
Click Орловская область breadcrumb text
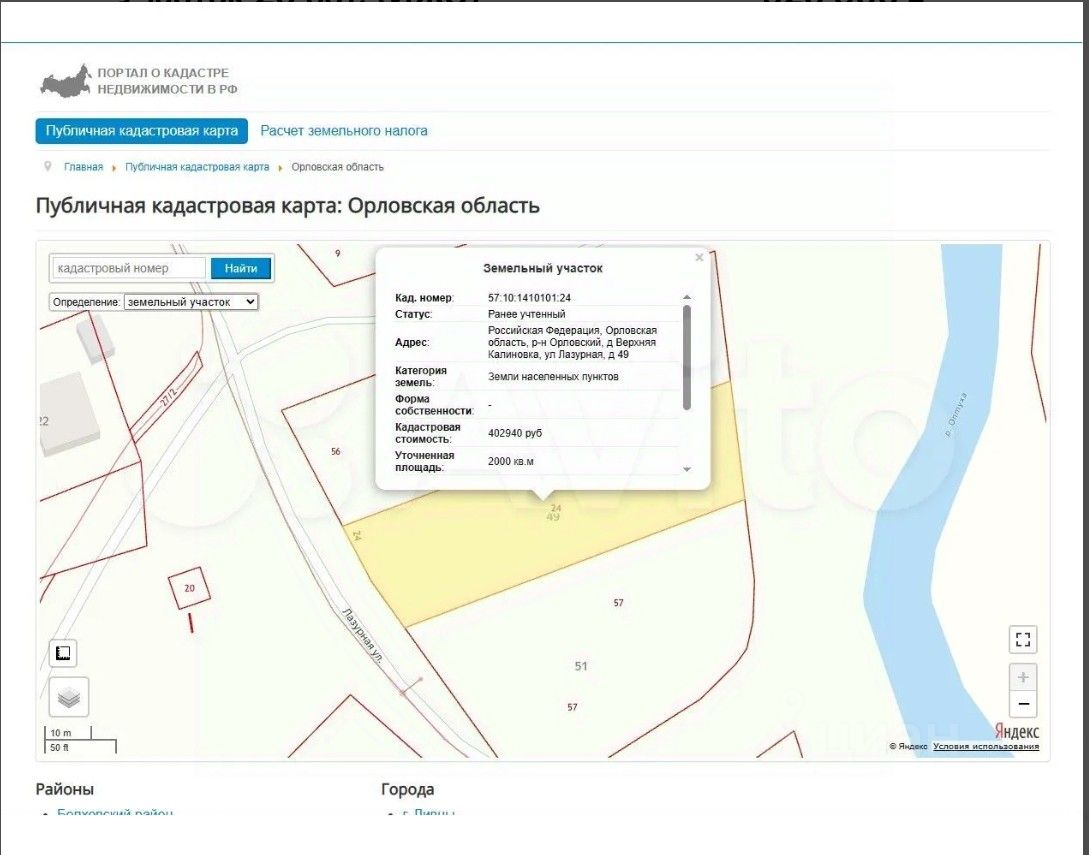pyautogui.click(x=338, y=167)
